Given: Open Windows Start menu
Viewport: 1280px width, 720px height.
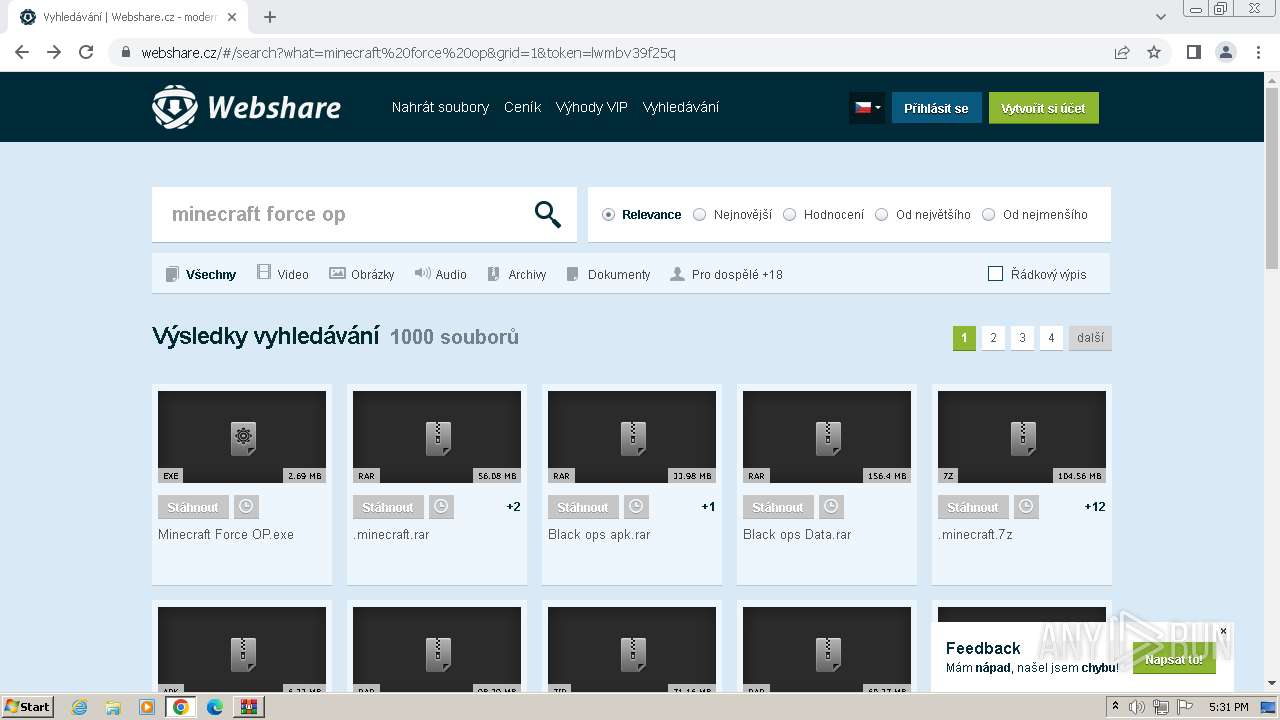Looking at the screenshot, I should click(x=28, y=707).
